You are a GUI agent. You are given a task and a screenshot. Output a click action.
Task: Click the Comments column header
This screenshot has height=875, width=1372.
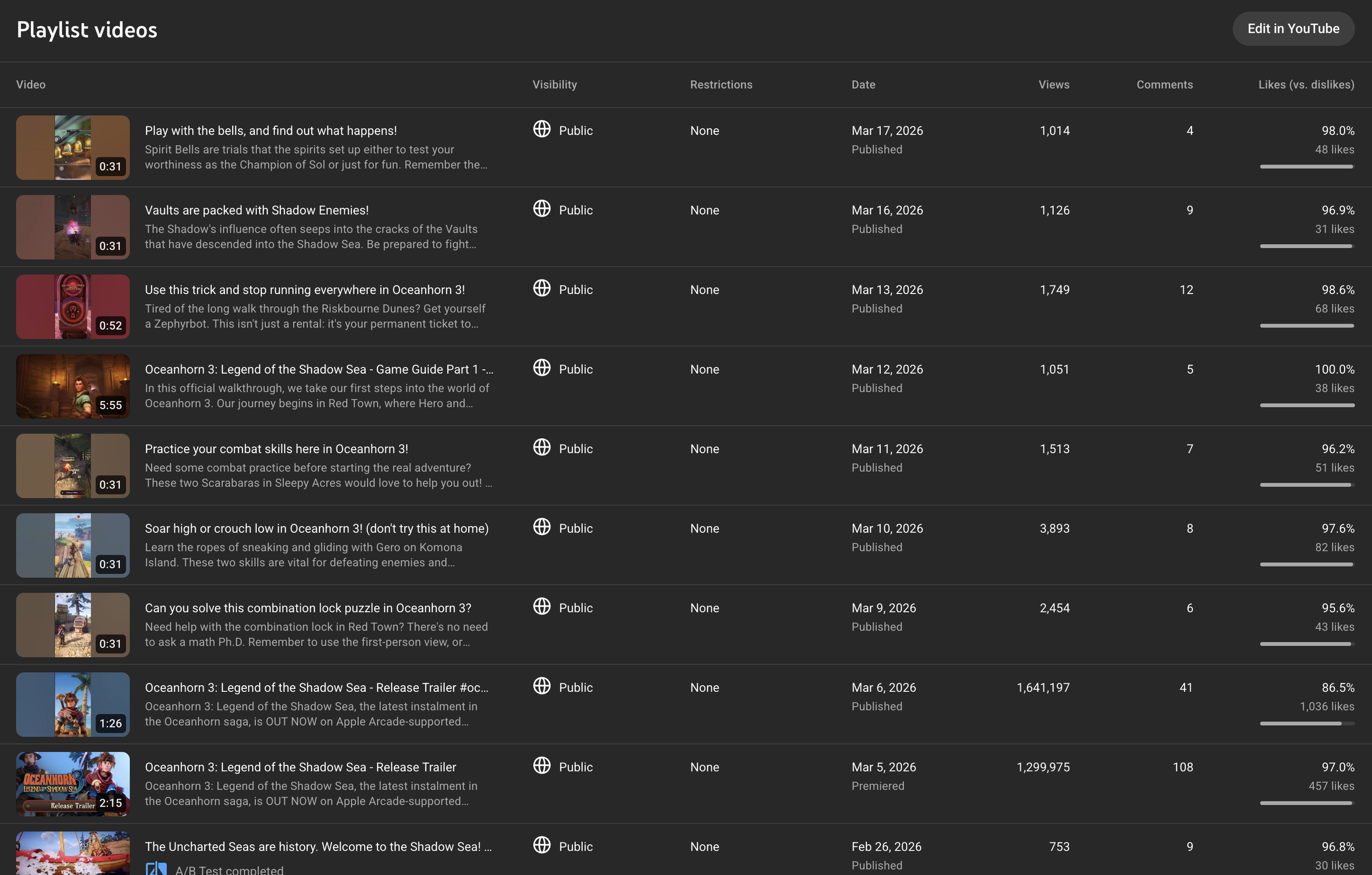pyautogui.click(x=1165, y=84)
